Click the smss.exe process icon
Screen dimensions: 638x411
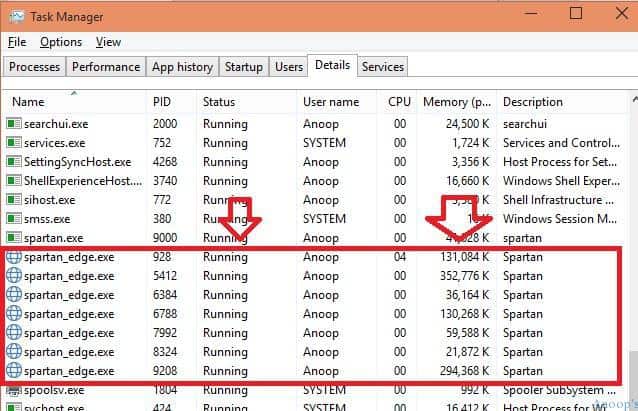tap(14, 219)
